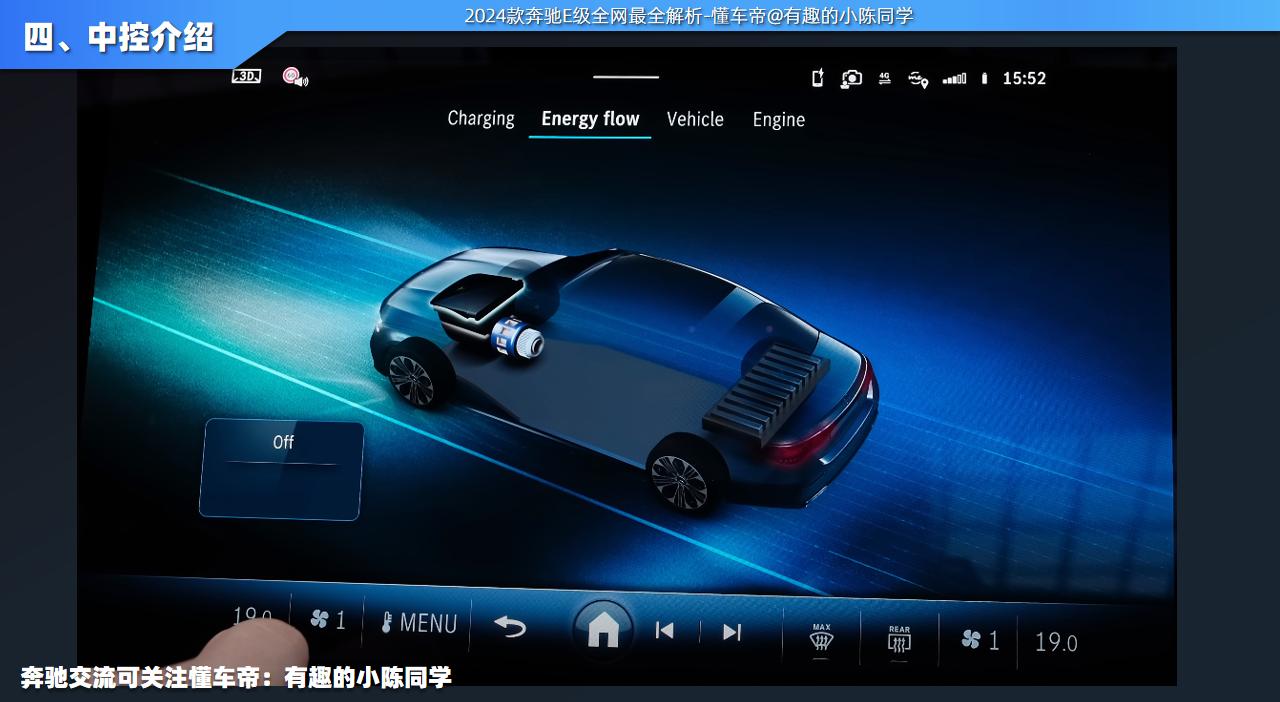Adjust driver side fan speed
Screen dimensions: 1280x702
tap(328, 620)
